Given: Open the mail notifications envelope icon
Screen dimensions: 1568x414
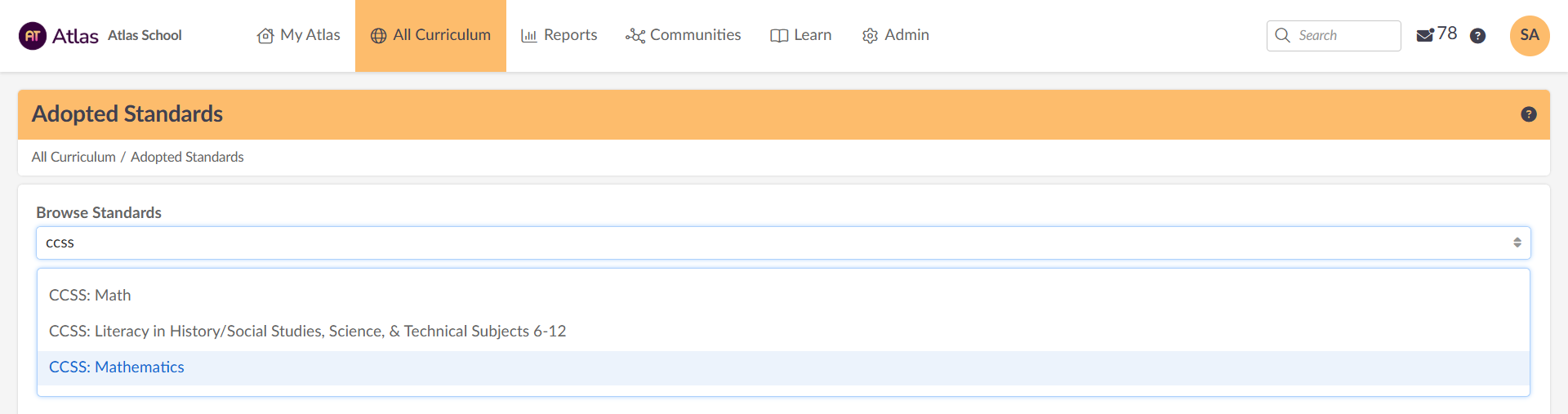Looking at the screenshot, I should point(1424,35).
